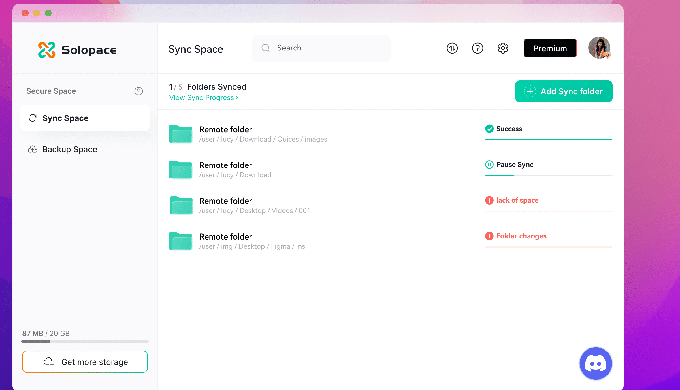Click the Pause Sync label
680x390 pixels.
[x=515, y=164]
